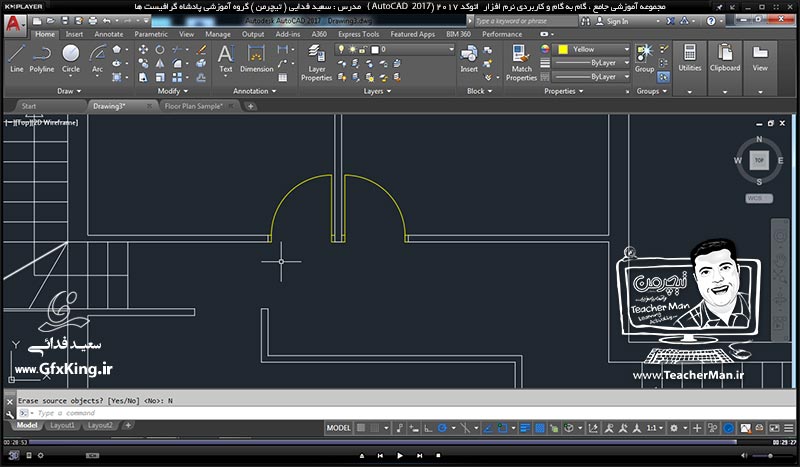800x467 pixels.
Task: Click the TOP face of the ViewCube
Action: click(759, 160)
